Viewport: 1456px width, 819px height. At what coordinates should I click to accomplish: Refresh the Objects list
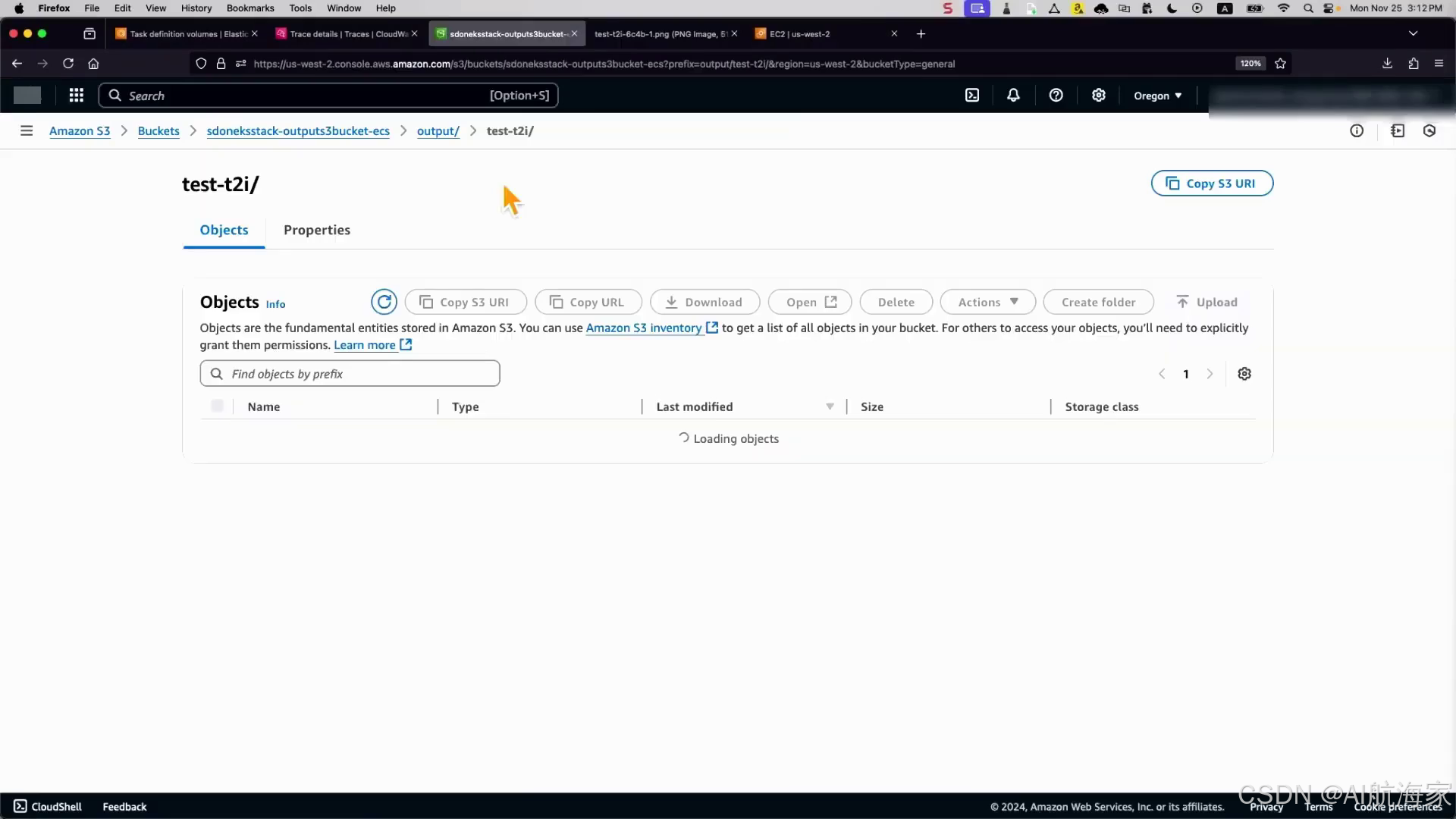[x=384, y=302]
